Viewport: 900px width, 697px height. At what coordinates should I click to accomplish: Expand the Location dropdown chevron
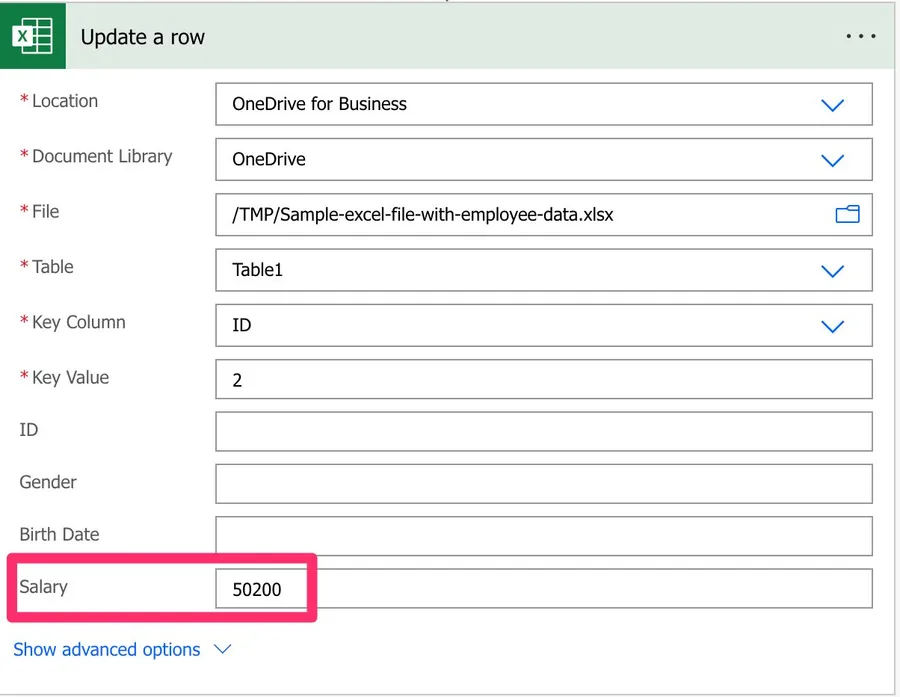pos(832,104)
